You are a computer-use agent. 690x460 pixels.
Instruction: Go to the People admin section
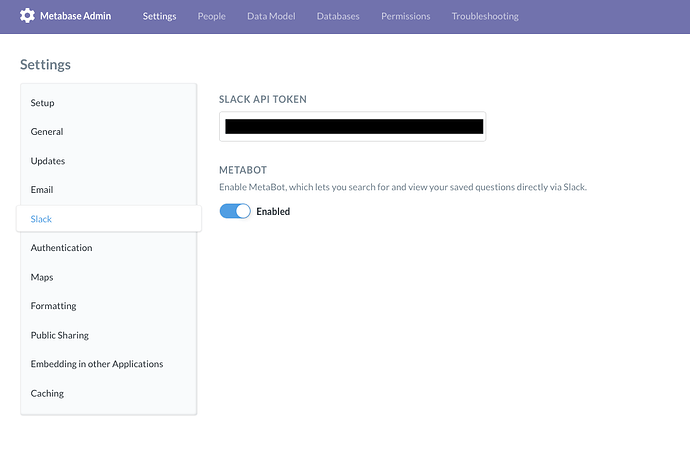pos(212,16)
